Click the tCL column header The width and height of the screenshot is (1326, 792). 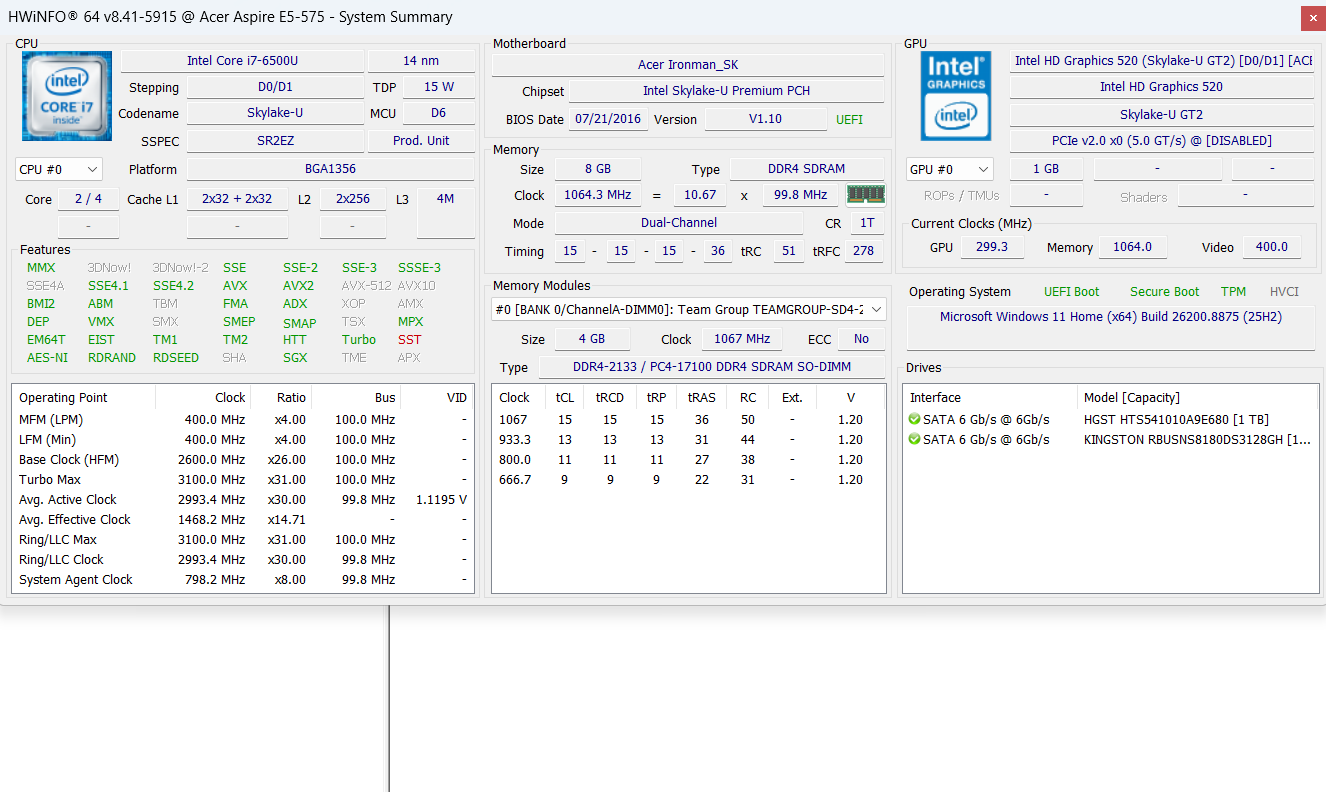tap(566, 397)
